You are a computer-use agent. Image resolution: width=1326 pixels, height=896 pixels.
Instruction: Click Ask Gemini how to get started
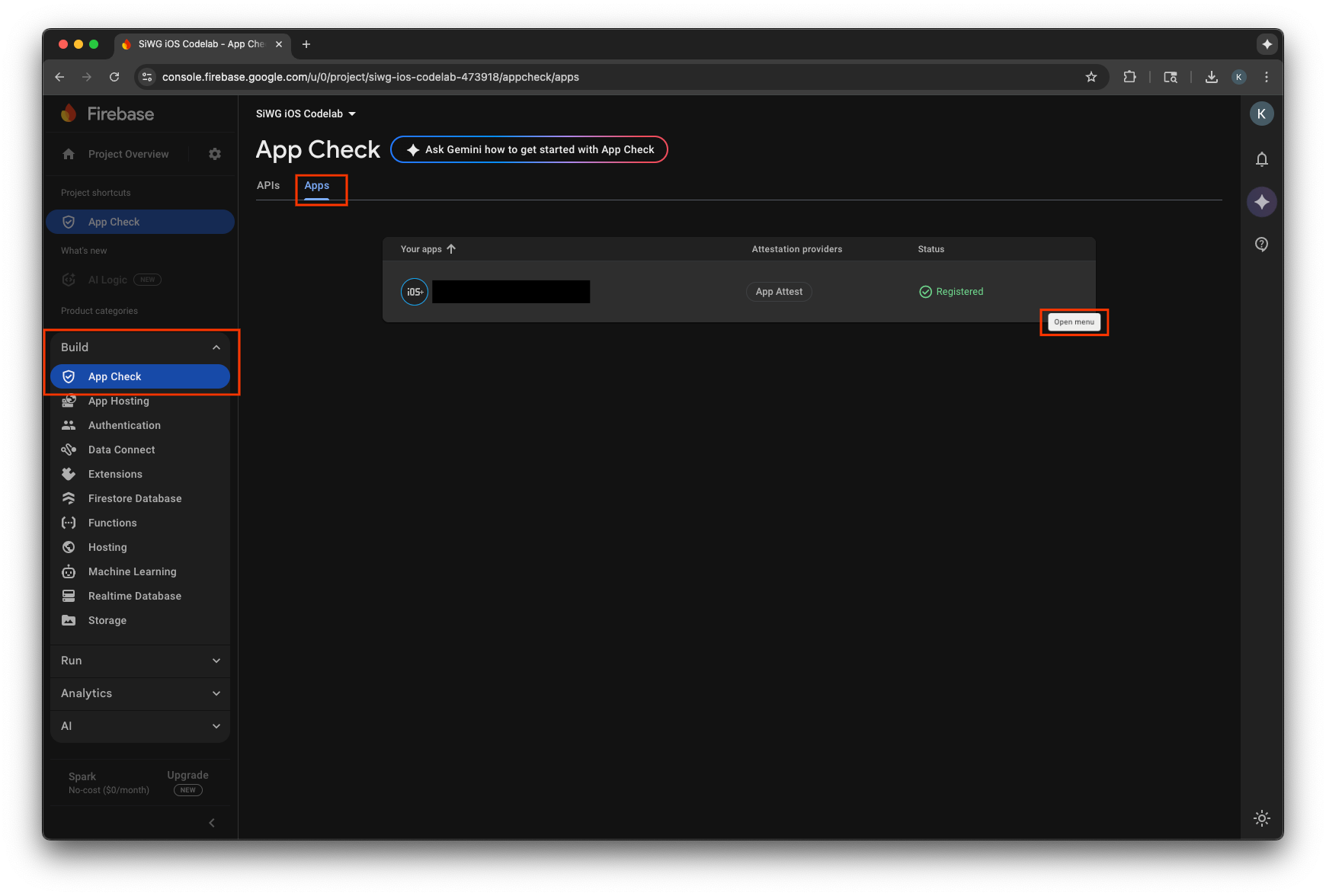coord(529,149)
